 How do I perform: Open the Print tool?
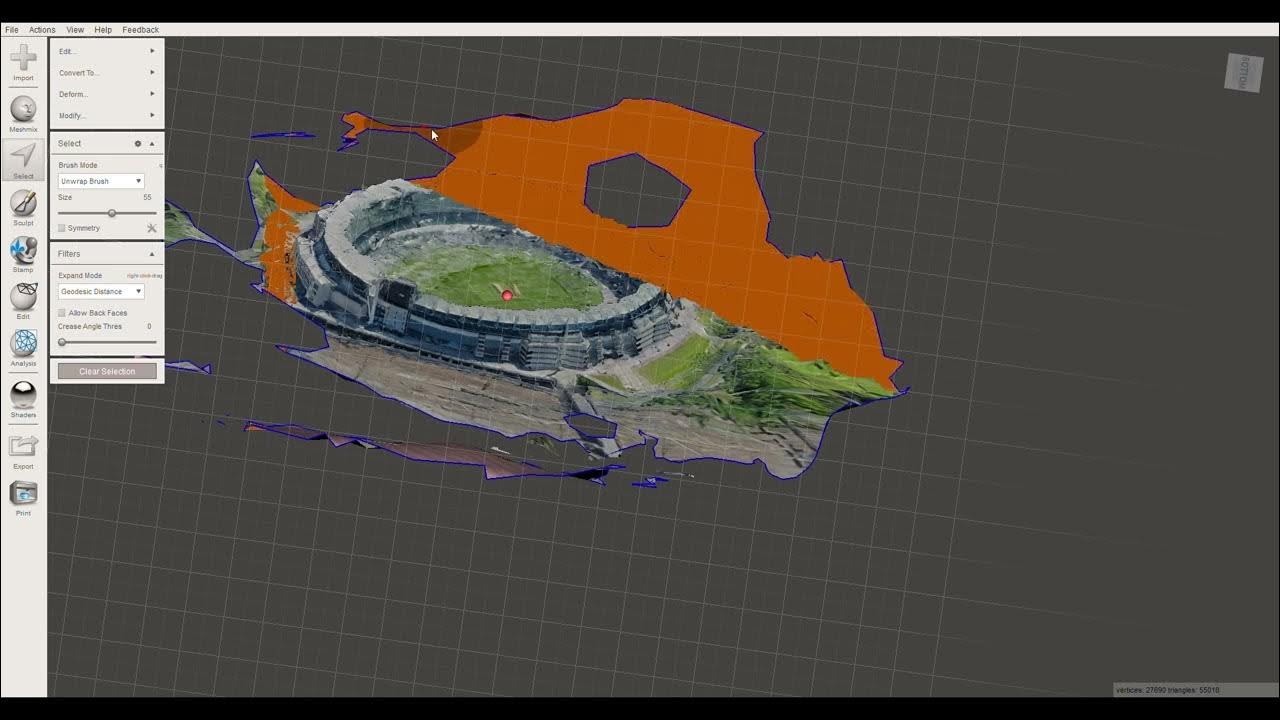pos(23,497)
